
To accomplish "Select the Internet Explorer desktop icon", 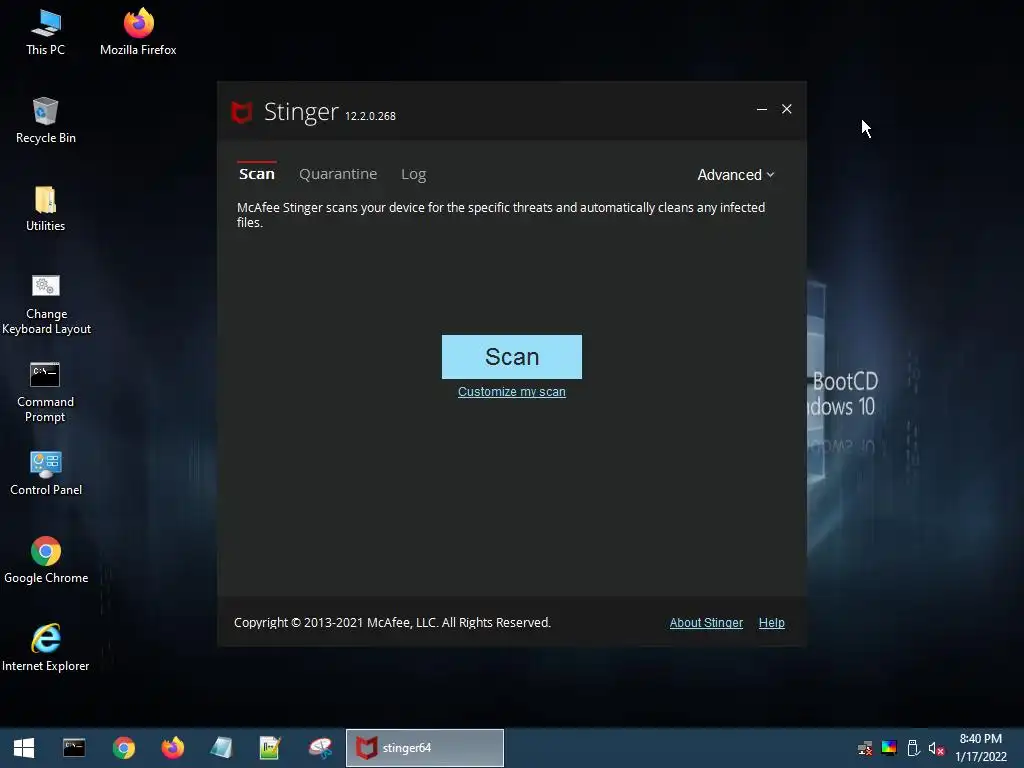I will pyautogui.click(x=46, y=648).
